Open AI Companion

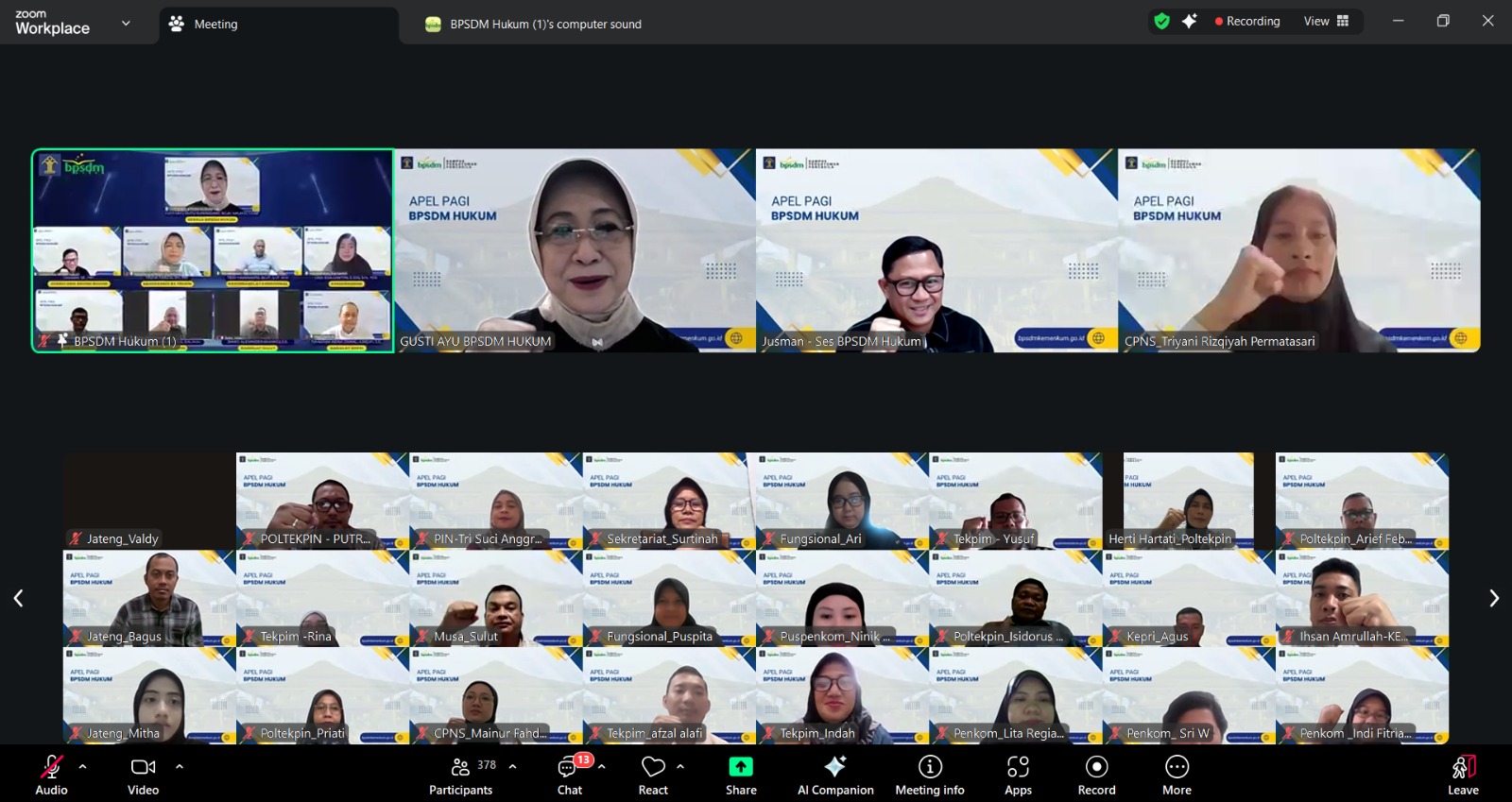tap(835, 775)
